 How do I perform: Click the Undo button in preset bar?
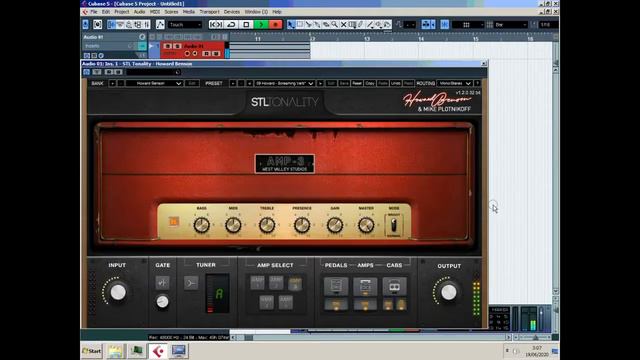click(x=396, y=83)
